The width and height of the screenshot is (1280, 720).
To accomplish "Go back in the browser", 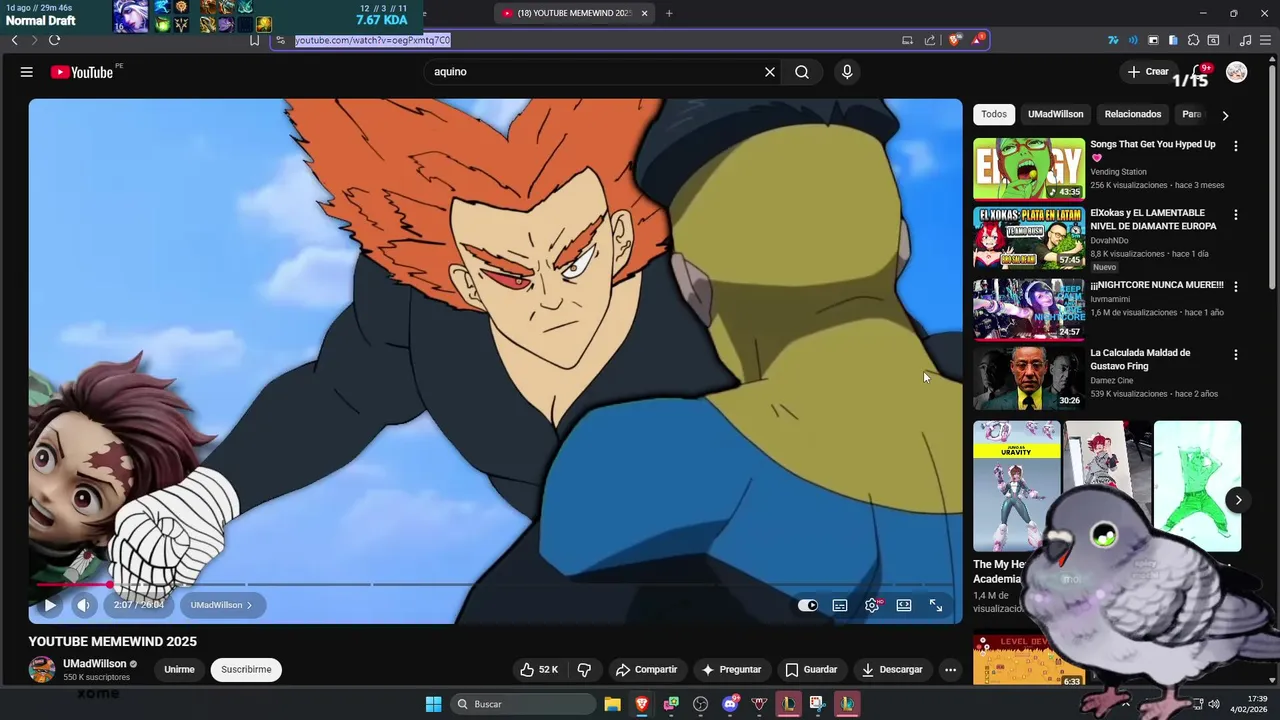I will (x=14, y=40).
